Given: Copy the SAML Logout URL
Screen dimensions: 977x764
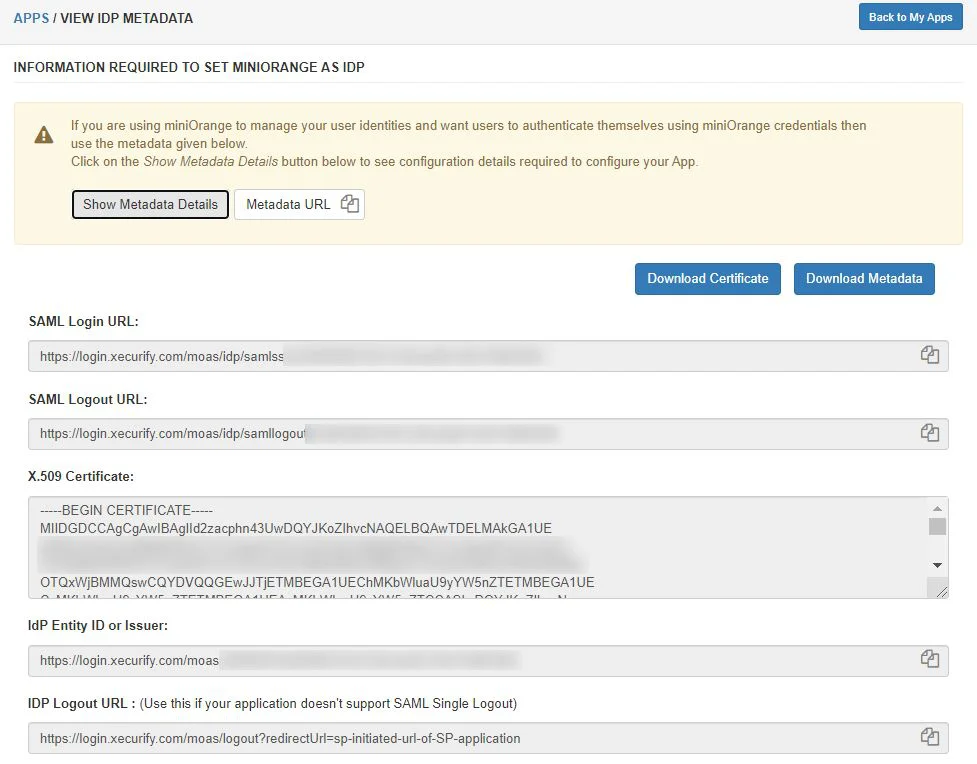Looking at the screenshot, I should click(930, 432).
